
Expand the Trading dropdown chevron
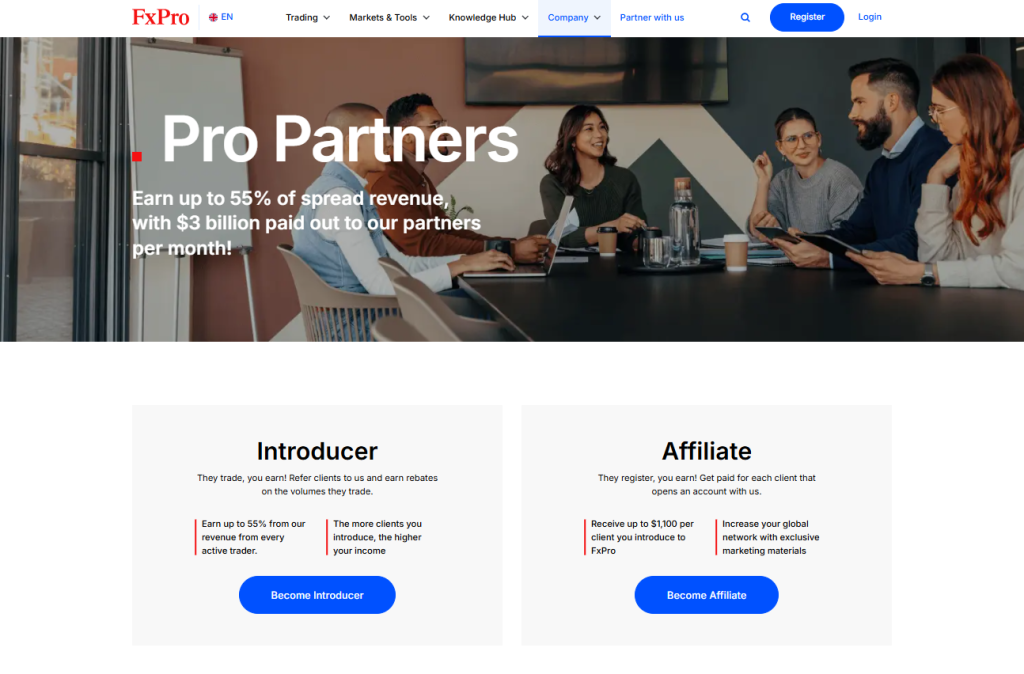(x=327, y=18)
